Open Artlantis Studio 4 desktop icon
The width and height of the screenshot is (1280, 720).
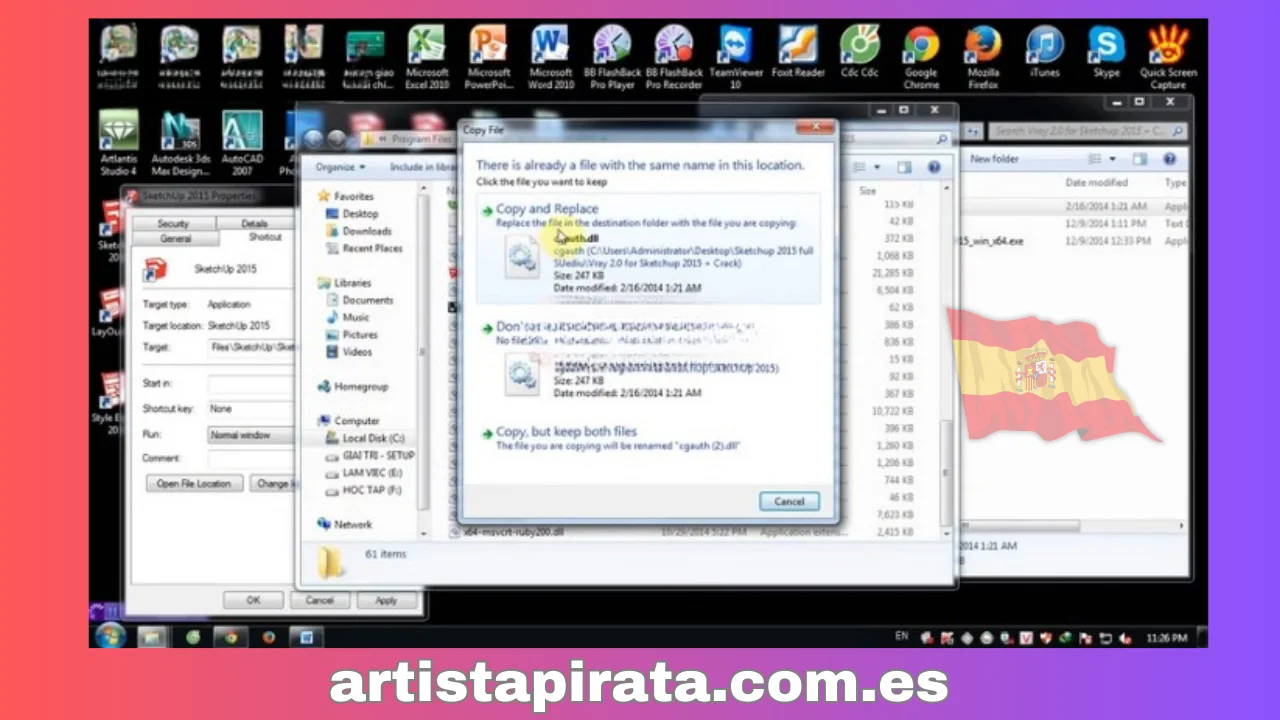point(118,143)
